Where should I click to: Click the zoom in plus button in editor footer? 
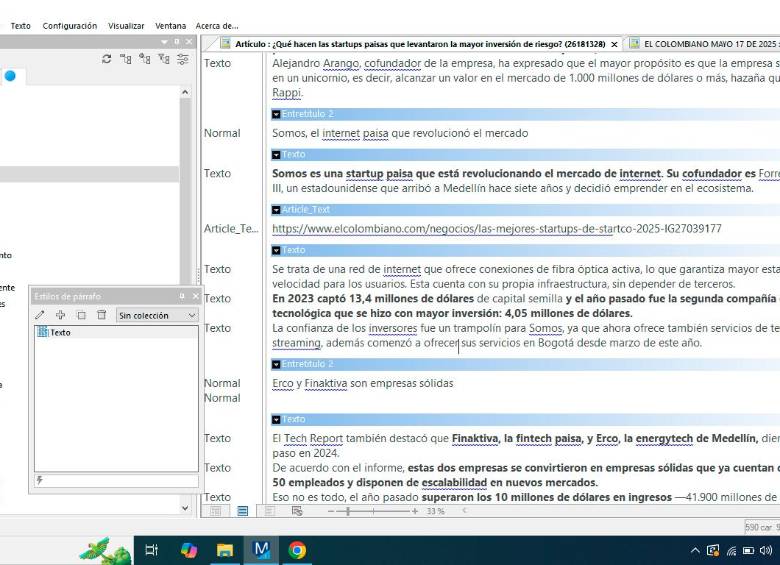[x=415, y=511]
